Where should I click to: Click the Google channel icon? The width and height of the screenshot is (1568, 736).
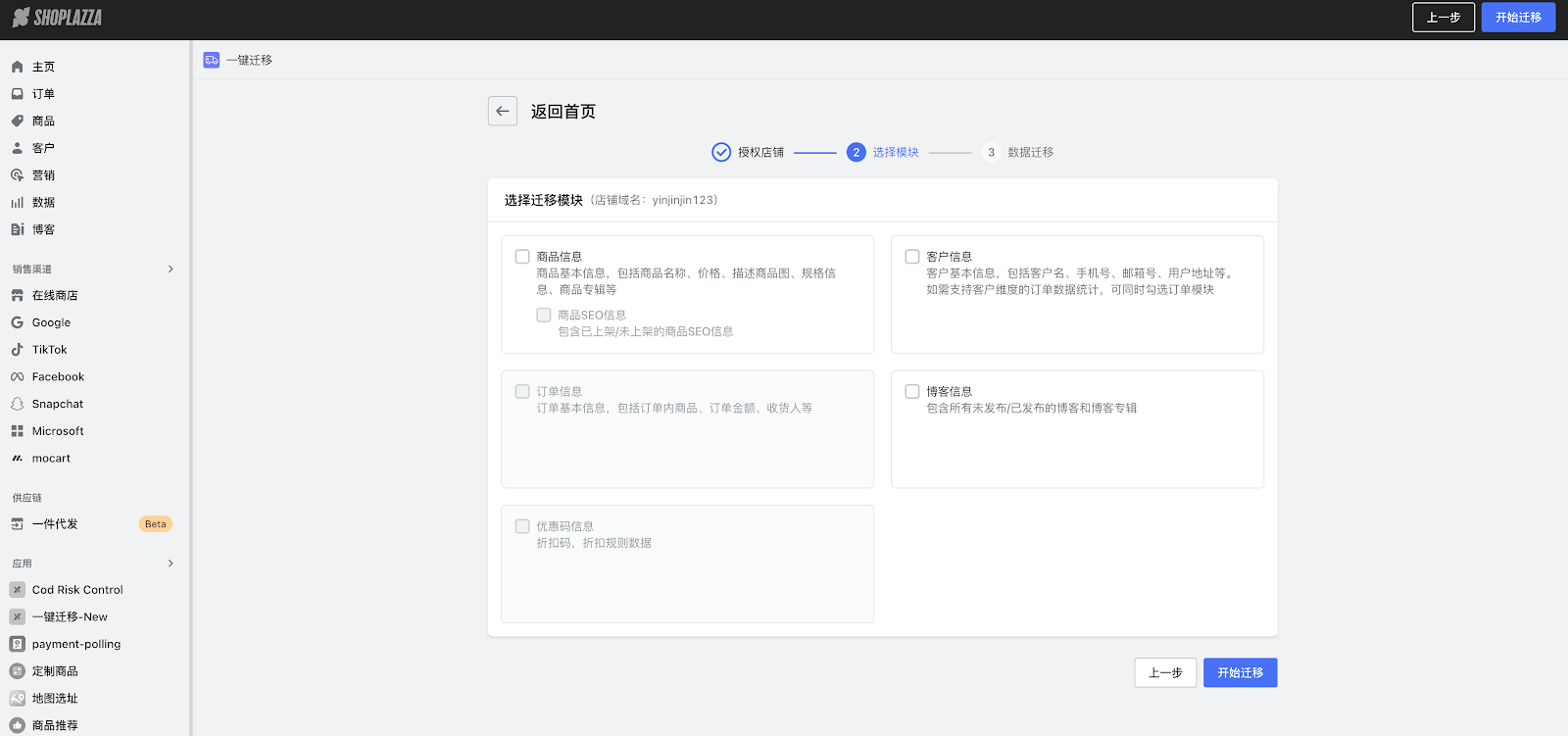[x=17, y=322]
